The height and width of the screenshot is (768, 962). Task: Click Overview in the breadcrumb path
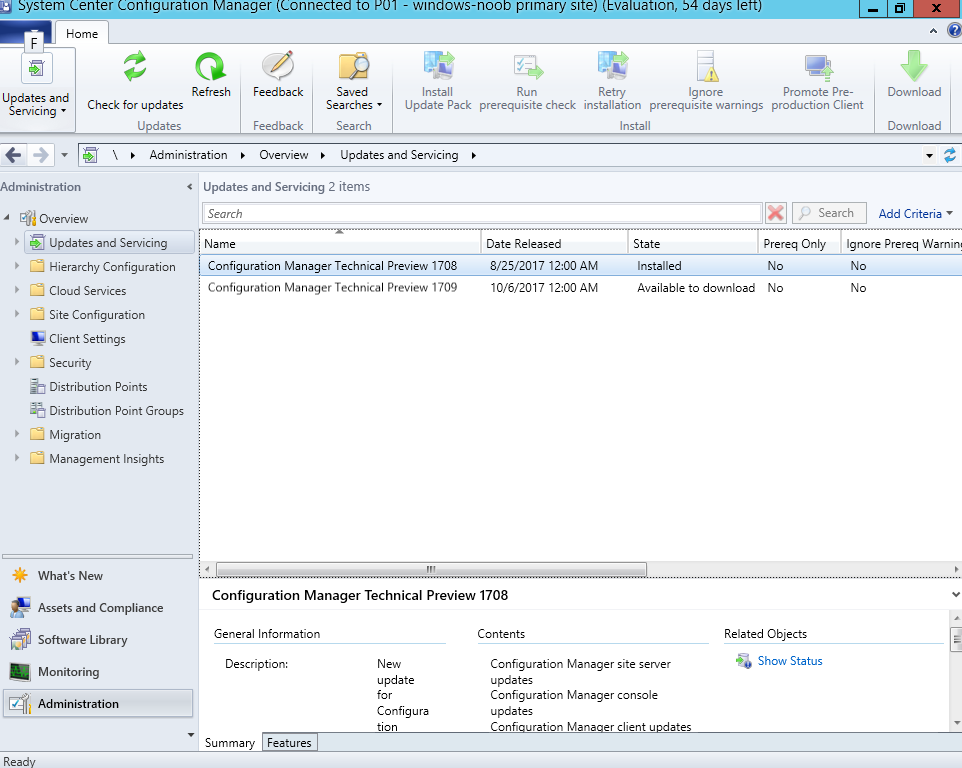tap(283, 155)
